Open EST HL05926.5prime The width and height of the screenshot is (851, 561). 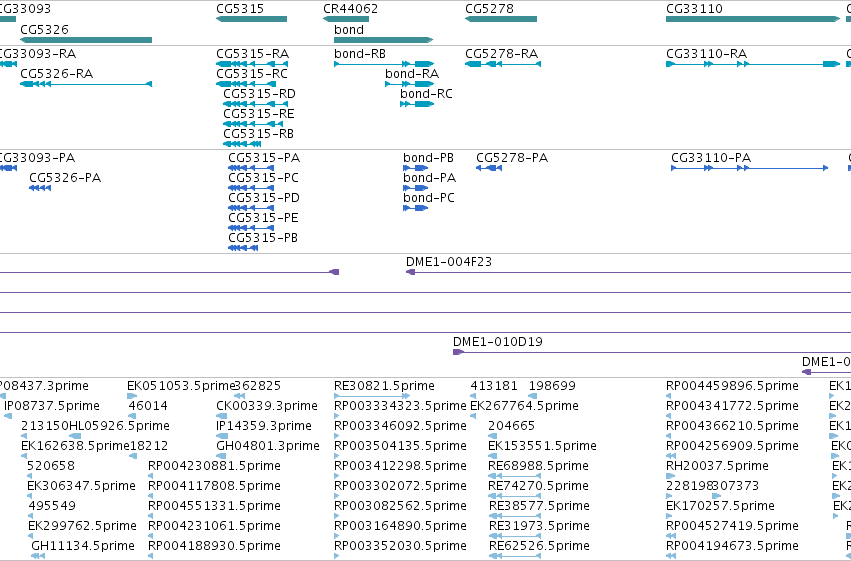coord(119,426)
